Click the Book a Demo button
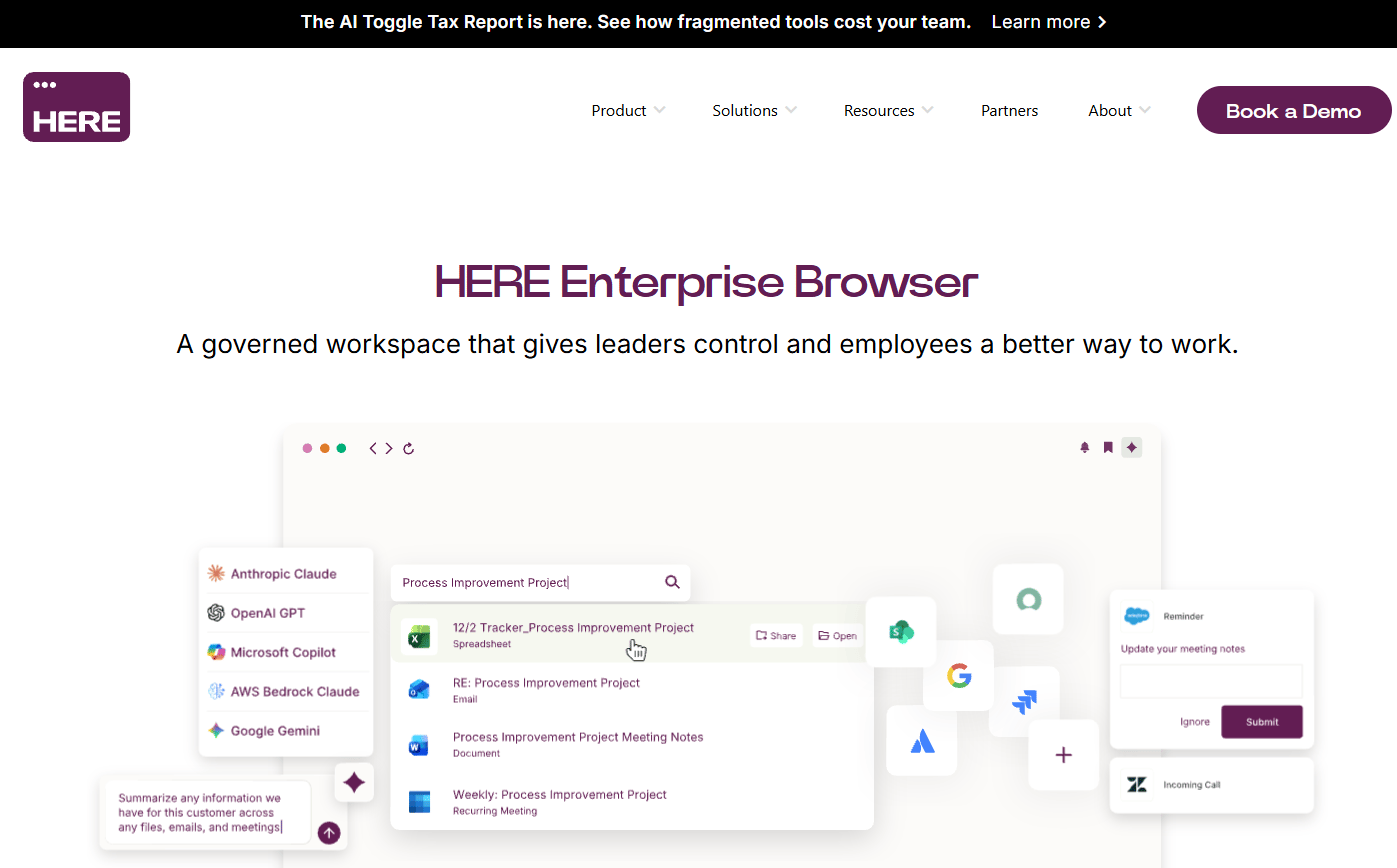The image size is (1397, 868). (1293, 110)
